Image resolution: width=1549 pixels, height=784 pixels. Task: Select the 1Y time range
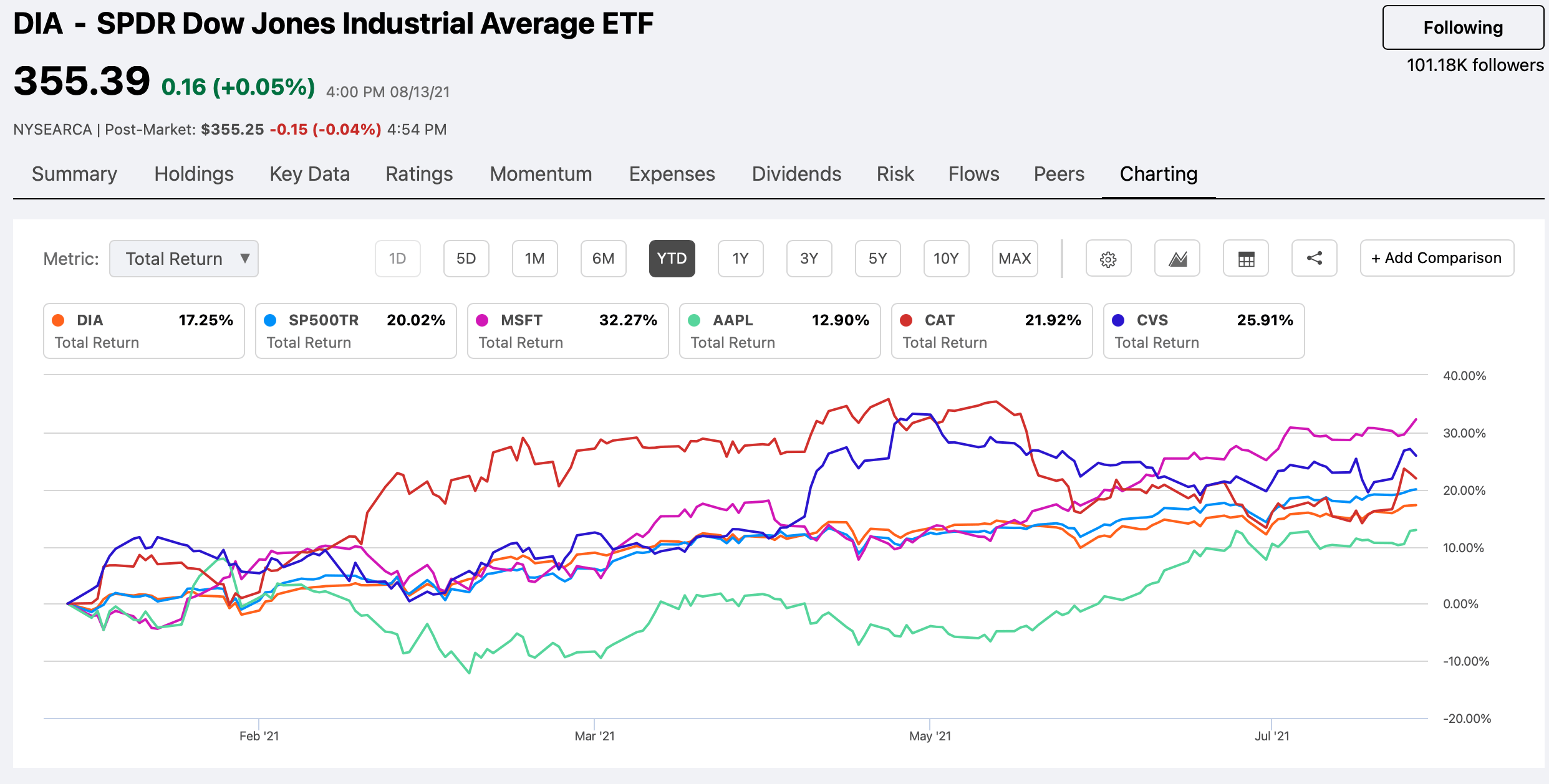pyautogui.click(x=740, y=258)
